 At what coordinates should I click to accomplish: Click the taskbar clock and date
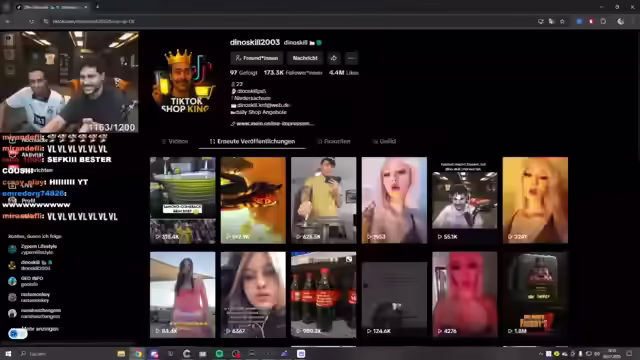[611, 353]
